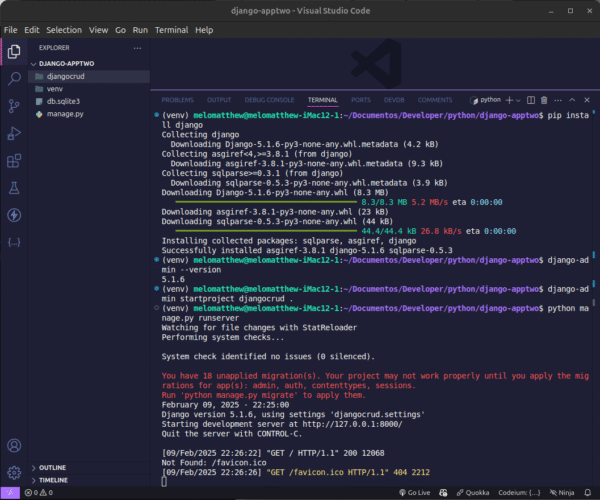Click the EXPLORER panel title

coord(54,48)
